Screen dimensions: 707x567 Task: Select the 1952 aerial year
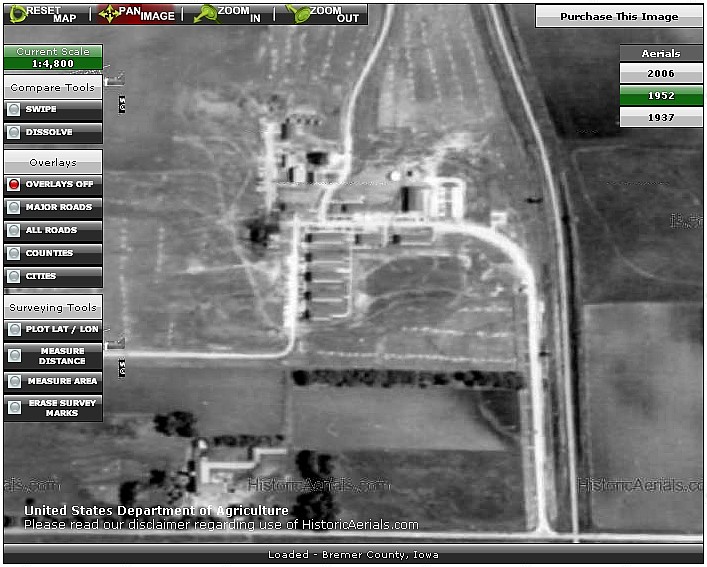(x=660, y=96)
